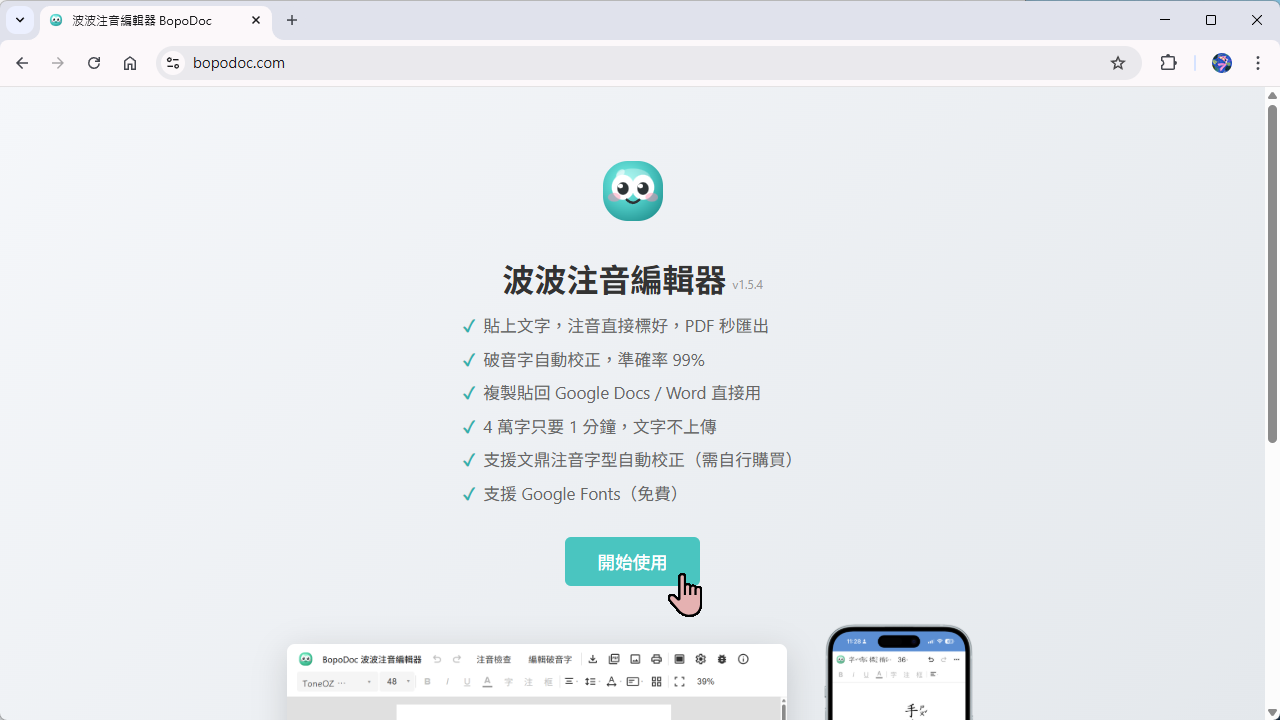This screenshot has height=720, width=1280.
Task: Open the Extensions puzzle icon
Action: click(1168, 63)
